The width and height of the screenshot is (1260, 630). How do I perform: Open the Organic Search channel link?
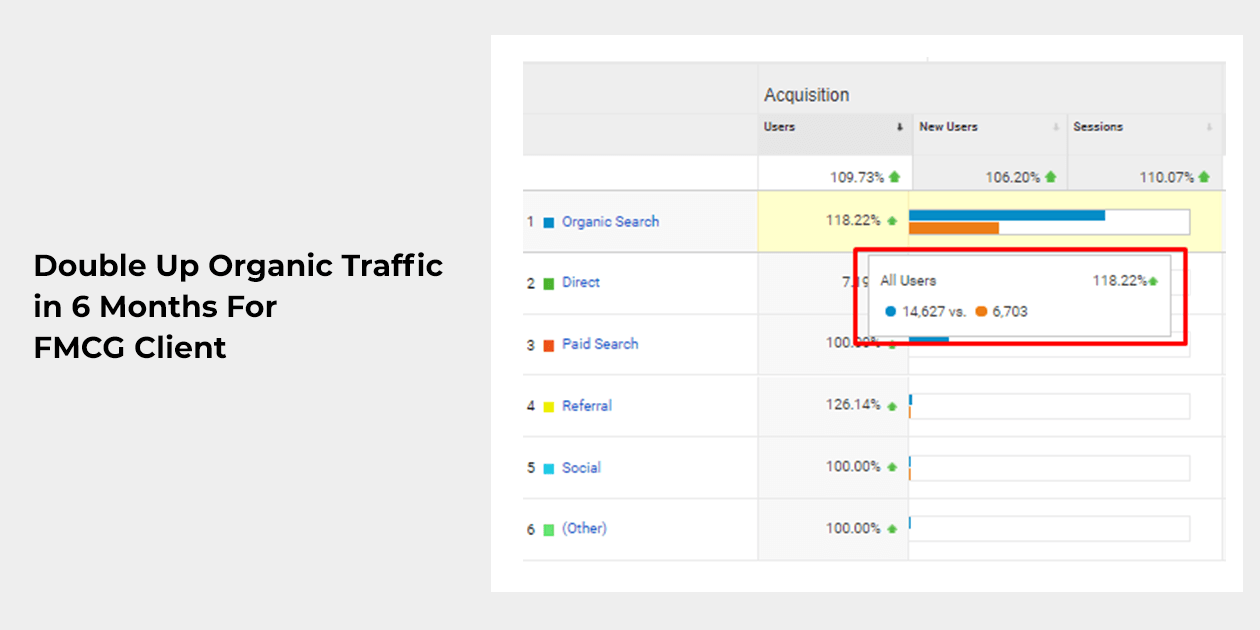(x=610, y=222)
